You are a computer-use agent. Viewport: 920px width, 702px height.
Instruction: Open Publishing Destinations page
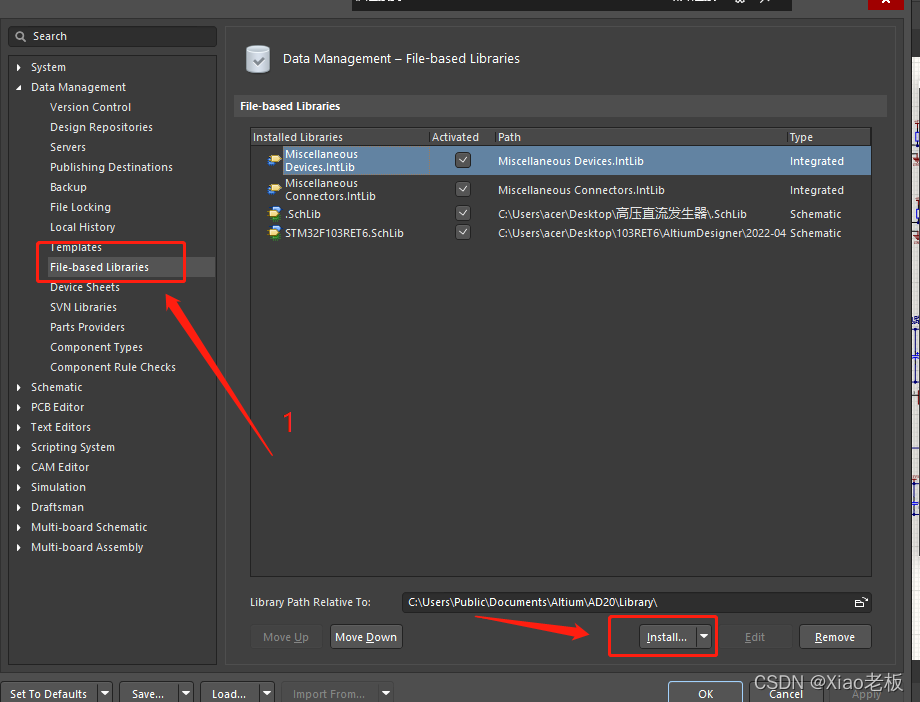(x=111, y=167)
